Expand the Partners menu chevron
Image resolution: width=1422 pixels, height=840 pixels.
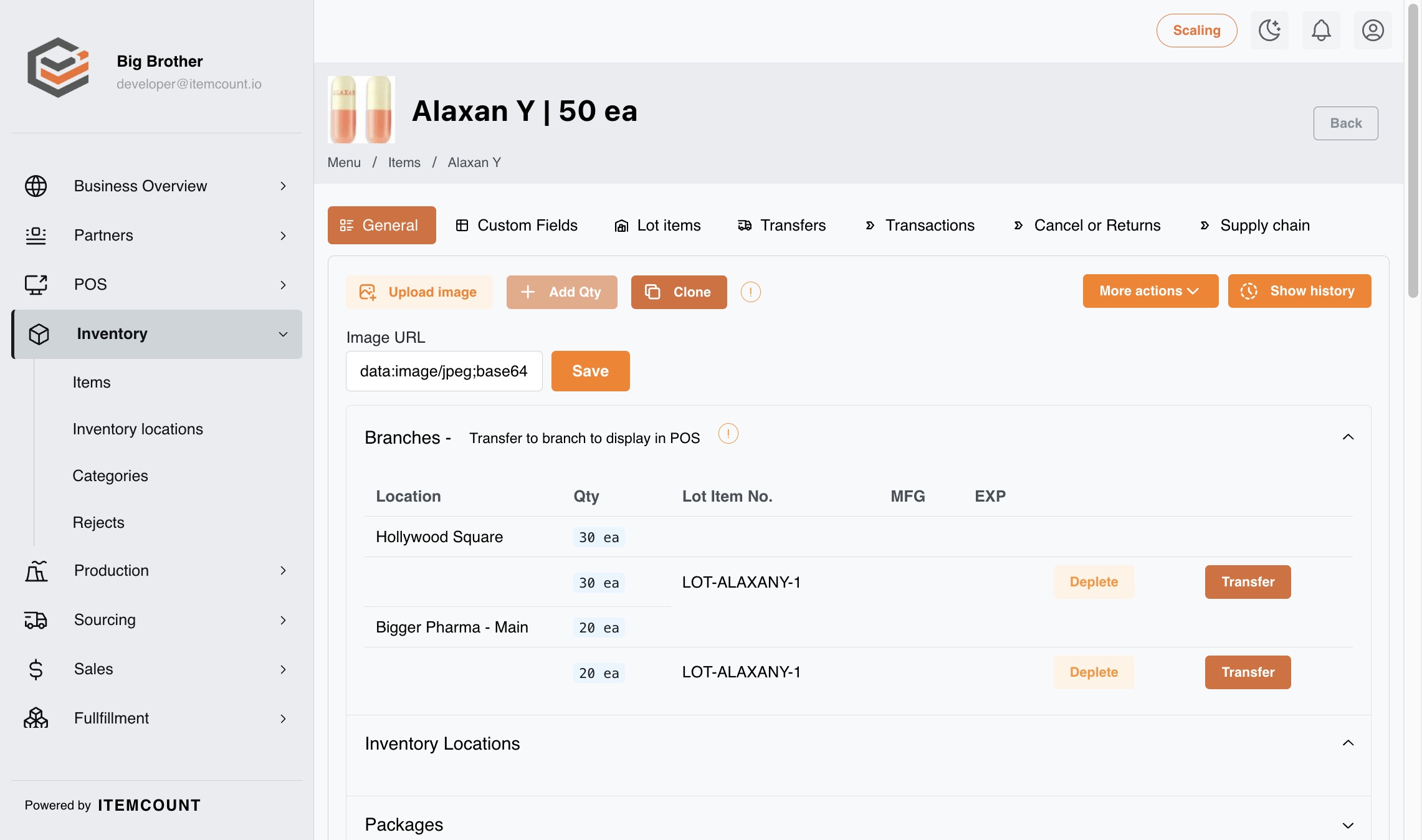[x=283, y=236]
